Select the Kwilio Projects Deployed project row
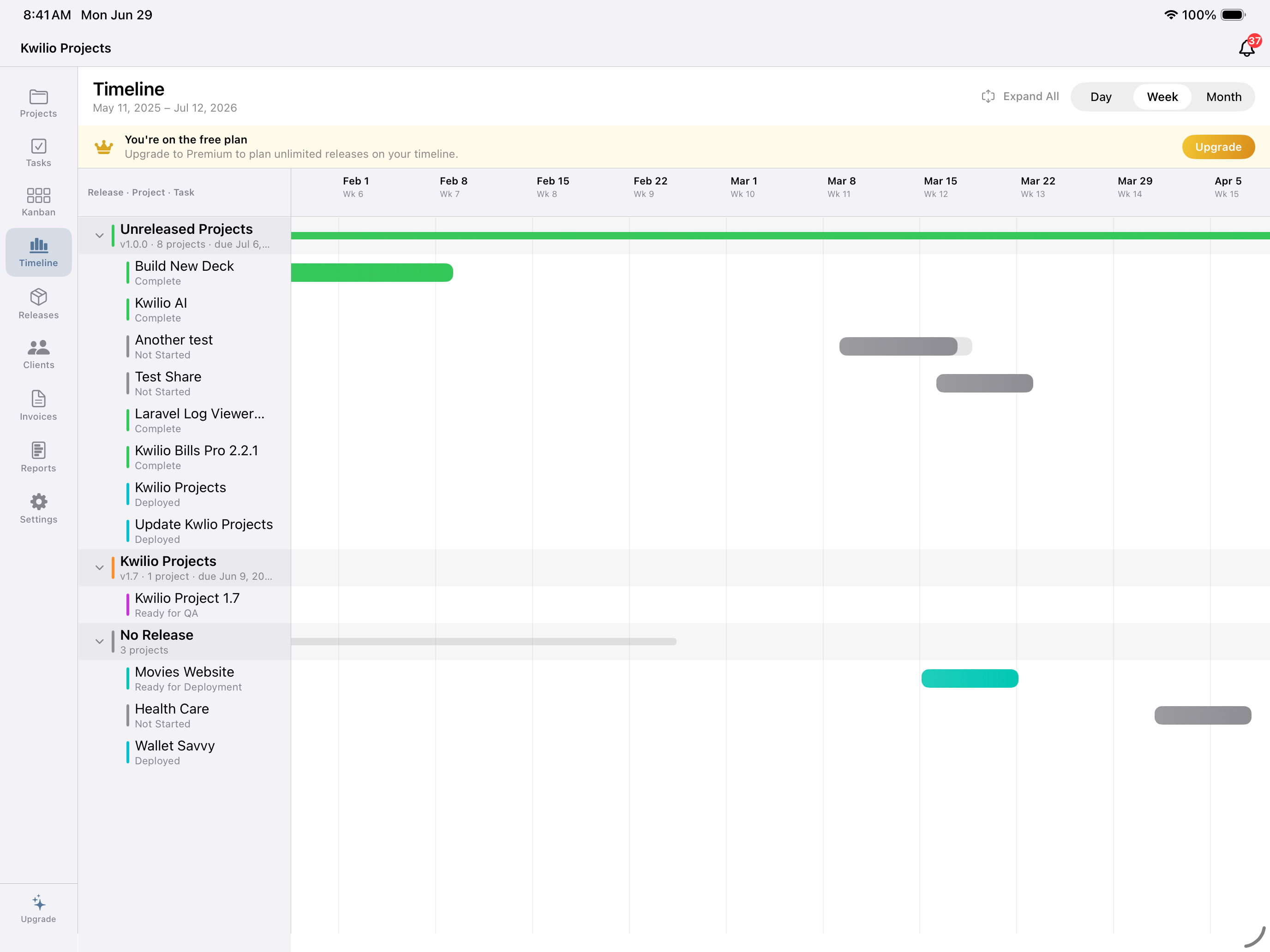1270x952 pixels. [x=184, y=494]
